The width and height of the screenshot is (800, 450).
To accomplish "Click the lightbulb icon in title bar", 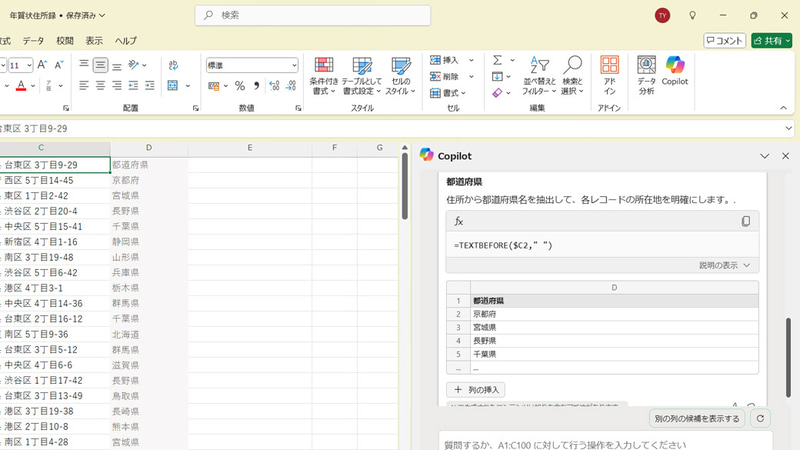I will click(x=692, y=15).
